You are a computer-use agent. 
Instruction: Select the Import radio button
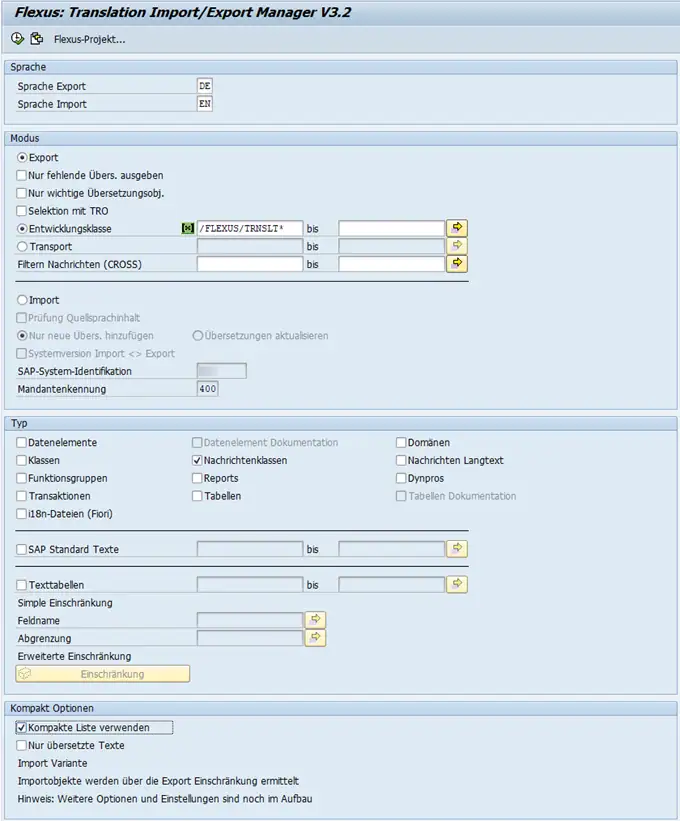[22, 300]
